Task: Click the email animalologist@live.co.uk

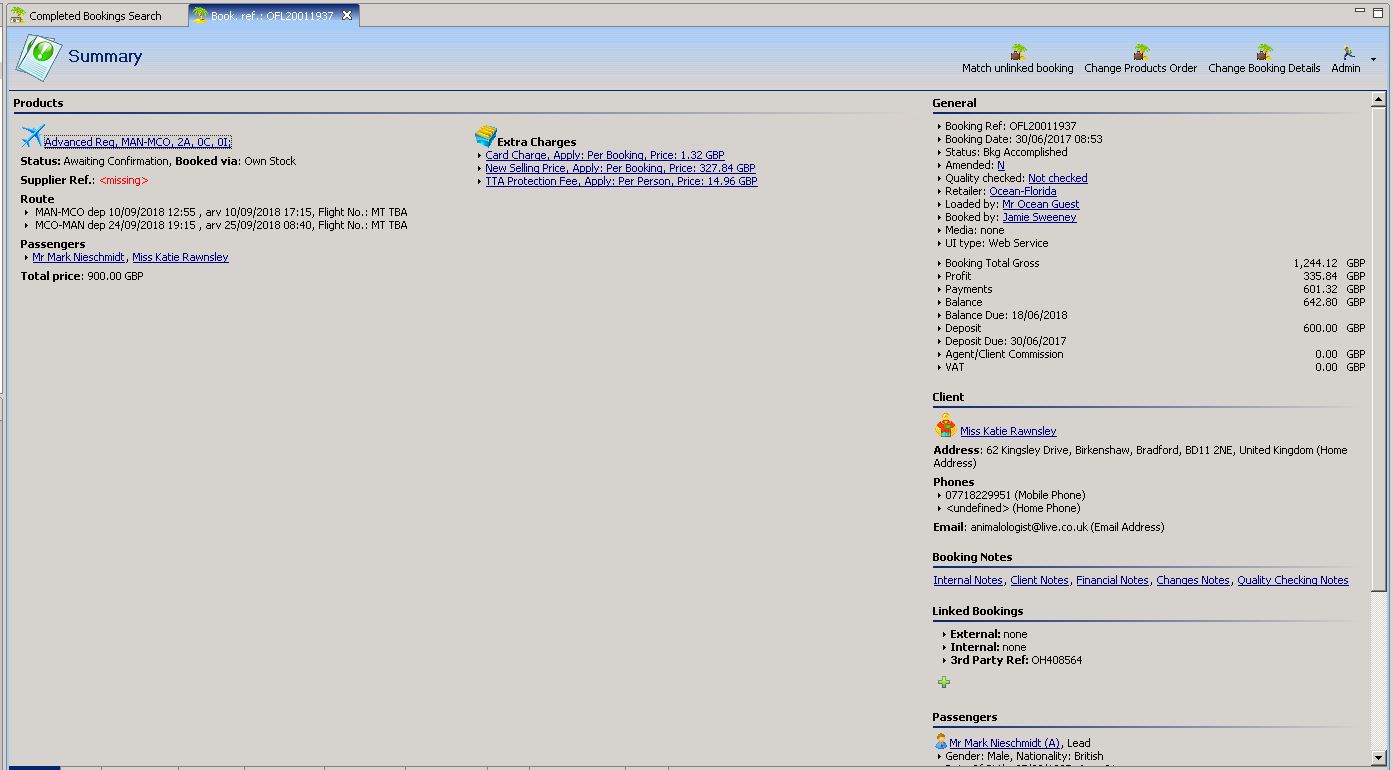Action: pos(1030,528)
